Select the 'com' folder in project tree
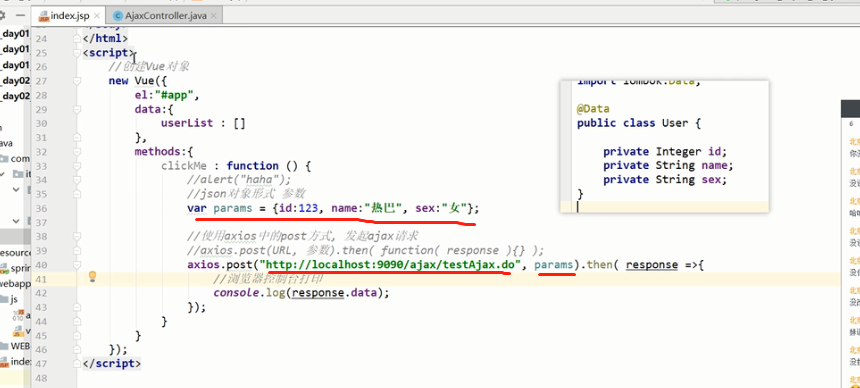Screen dimensions: 860x388 [x=20, y=159]
